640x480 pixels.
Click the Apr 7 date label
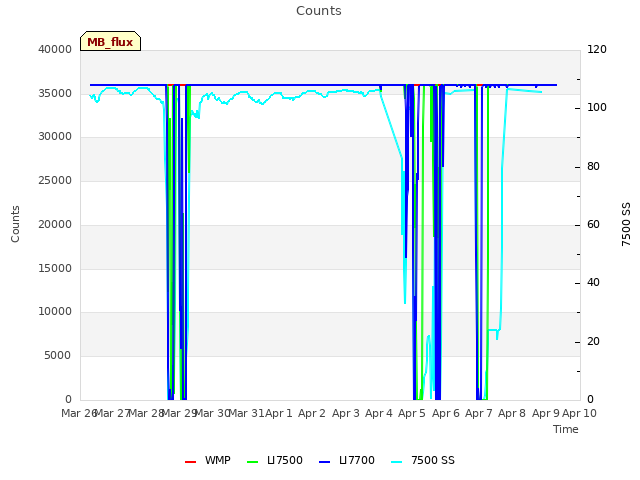tap(479, 413)
